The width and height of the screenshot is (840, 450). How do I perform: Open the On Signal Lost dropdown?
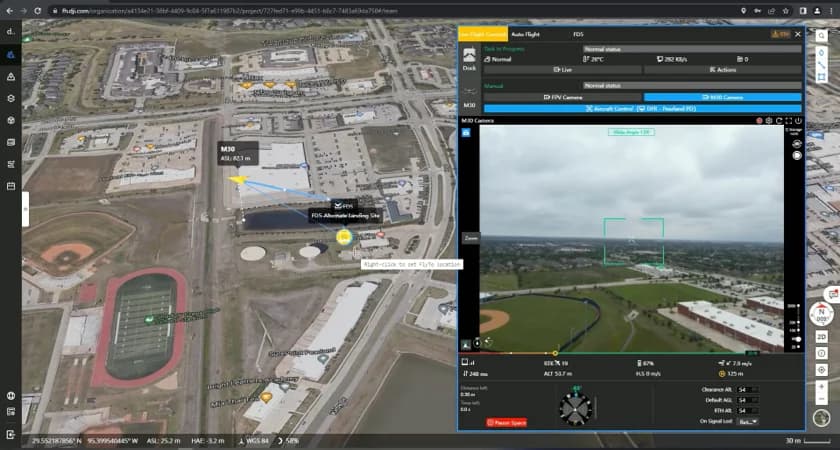click(747, 421)
